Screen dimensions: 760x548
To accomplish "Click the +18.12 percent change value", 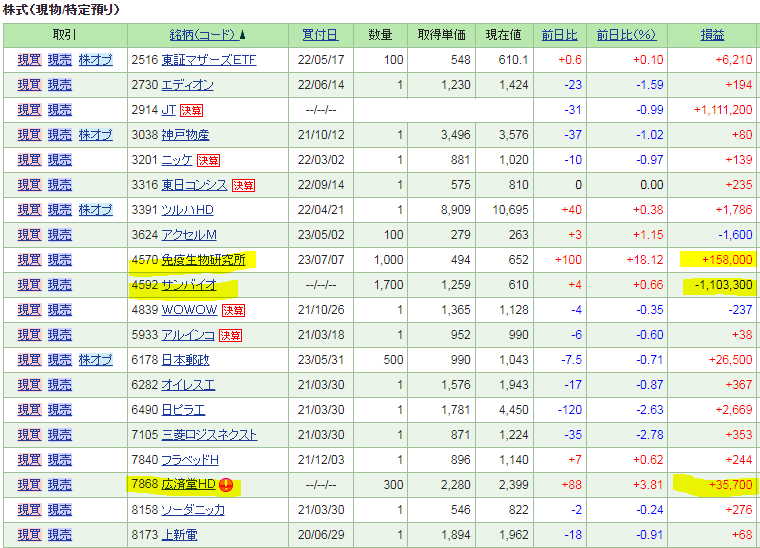I will coord(645,260).
